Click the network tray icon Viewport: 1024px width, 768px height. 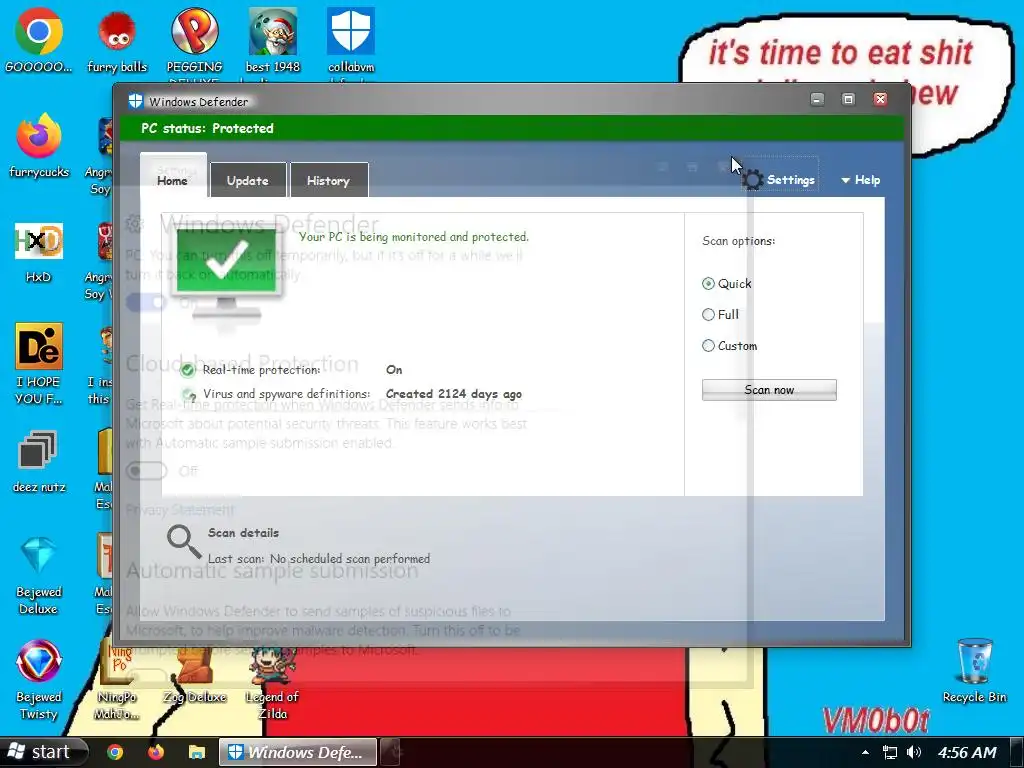[x=889, y=752]
